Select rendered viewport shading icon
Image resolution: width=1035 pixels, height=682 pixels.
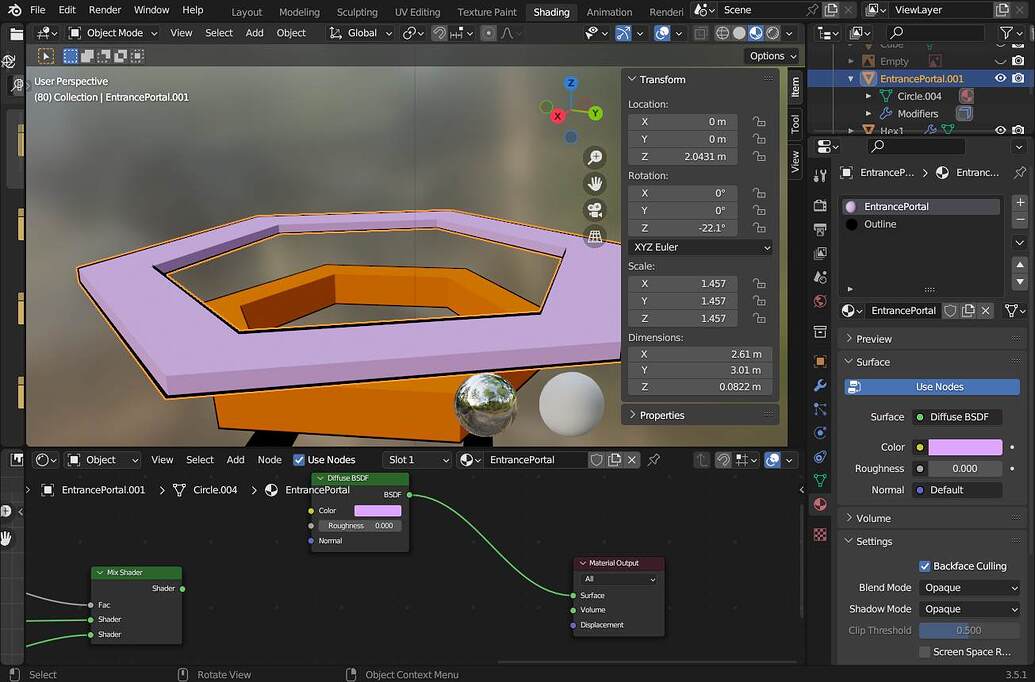point(772,32)
